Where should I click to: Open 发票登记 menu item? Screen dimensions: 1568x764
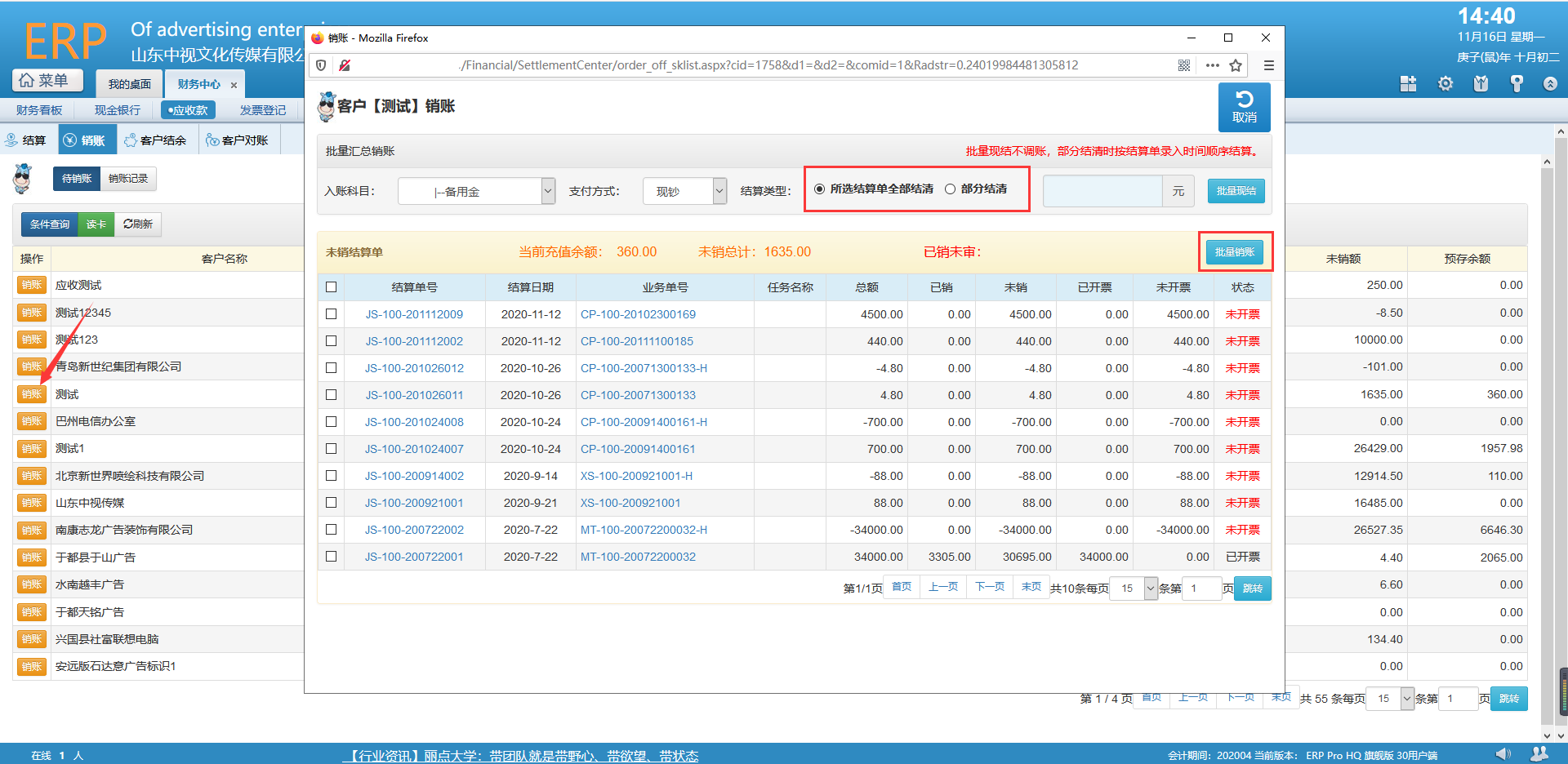[263, 110]
